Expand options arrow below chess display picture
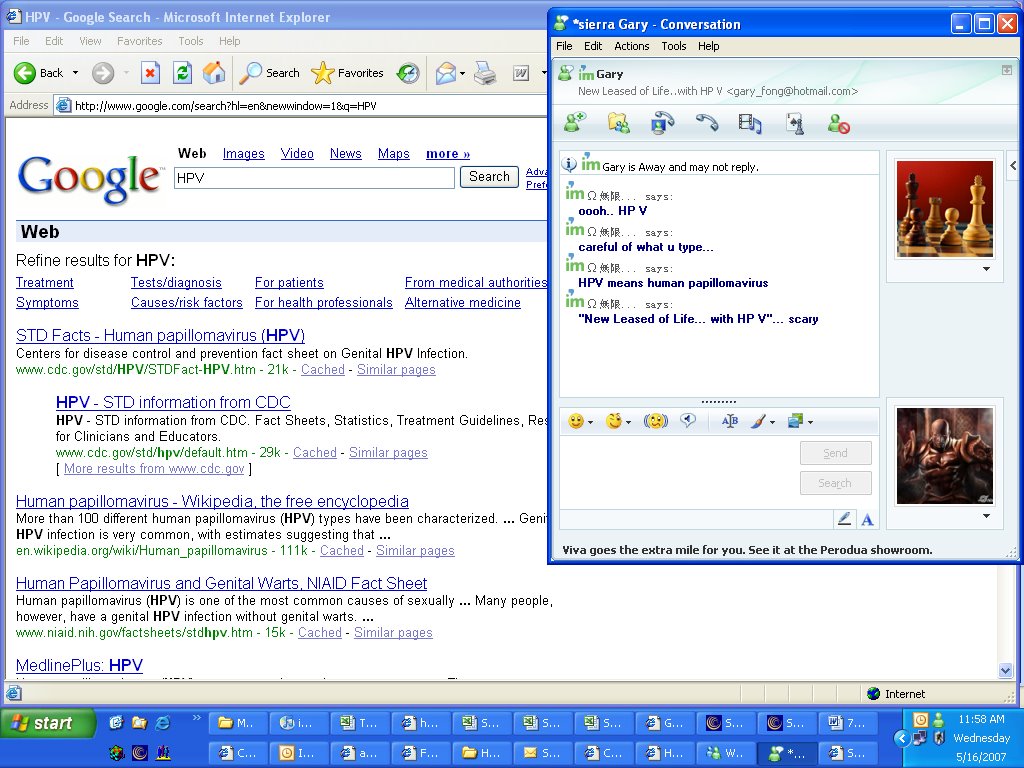The image size is (1024, 768). coord(986,269)
